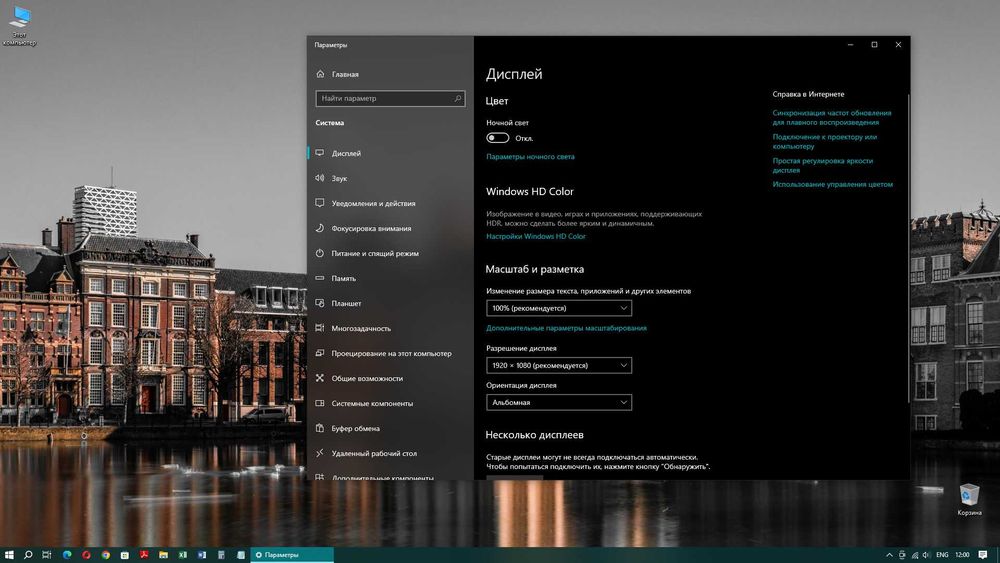The width and height of the screenshot is (1000, 563).
Task: Launch Opera from the taskbar
Action: coord(86,555)
